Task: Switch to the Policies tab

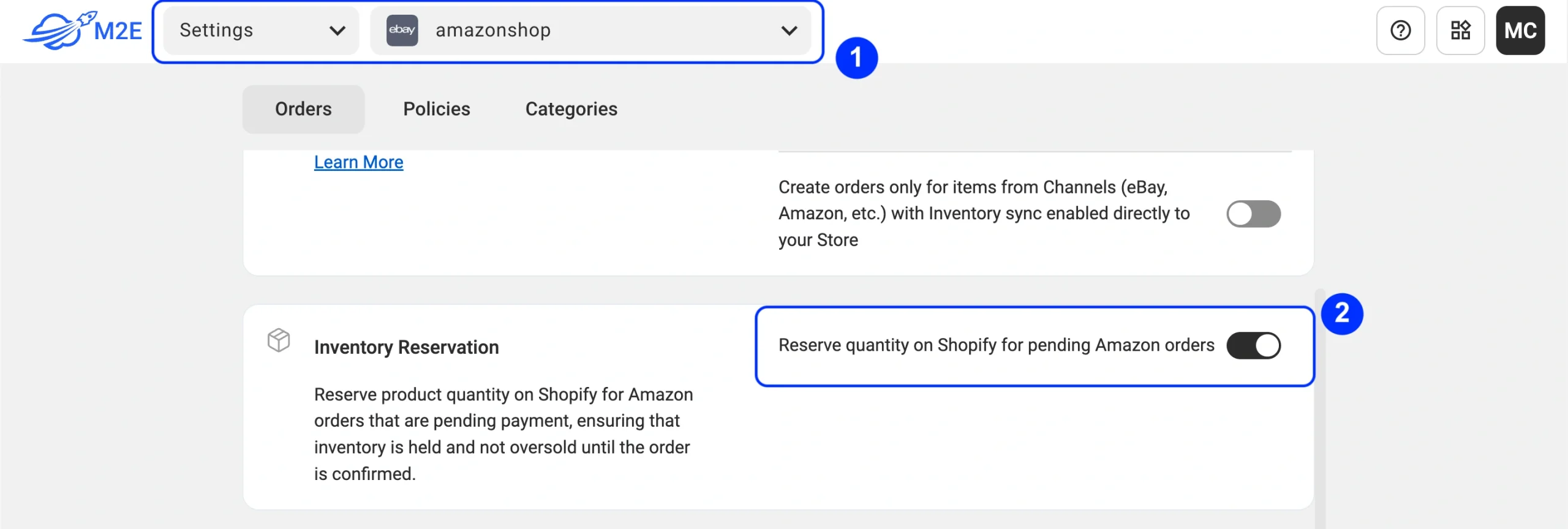Action: (x=437, y=109)
